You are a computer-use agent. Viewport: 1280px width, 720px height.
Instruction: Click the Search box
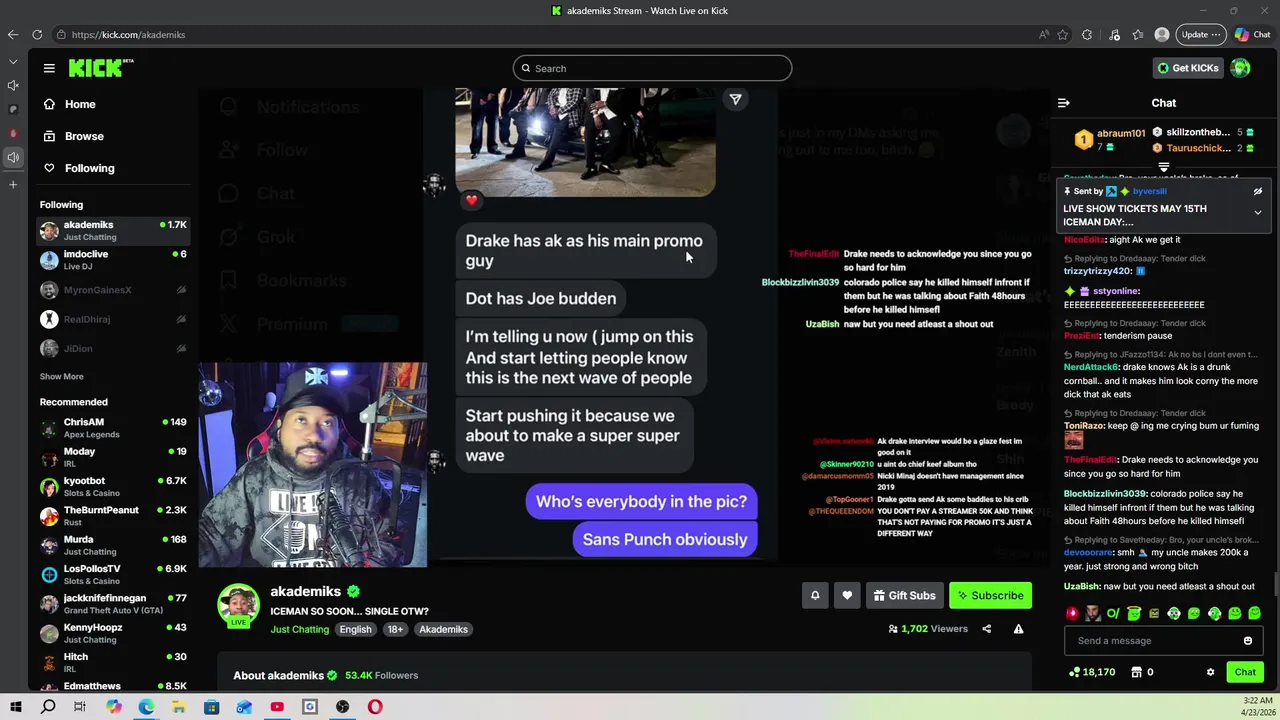coord(652,68)
